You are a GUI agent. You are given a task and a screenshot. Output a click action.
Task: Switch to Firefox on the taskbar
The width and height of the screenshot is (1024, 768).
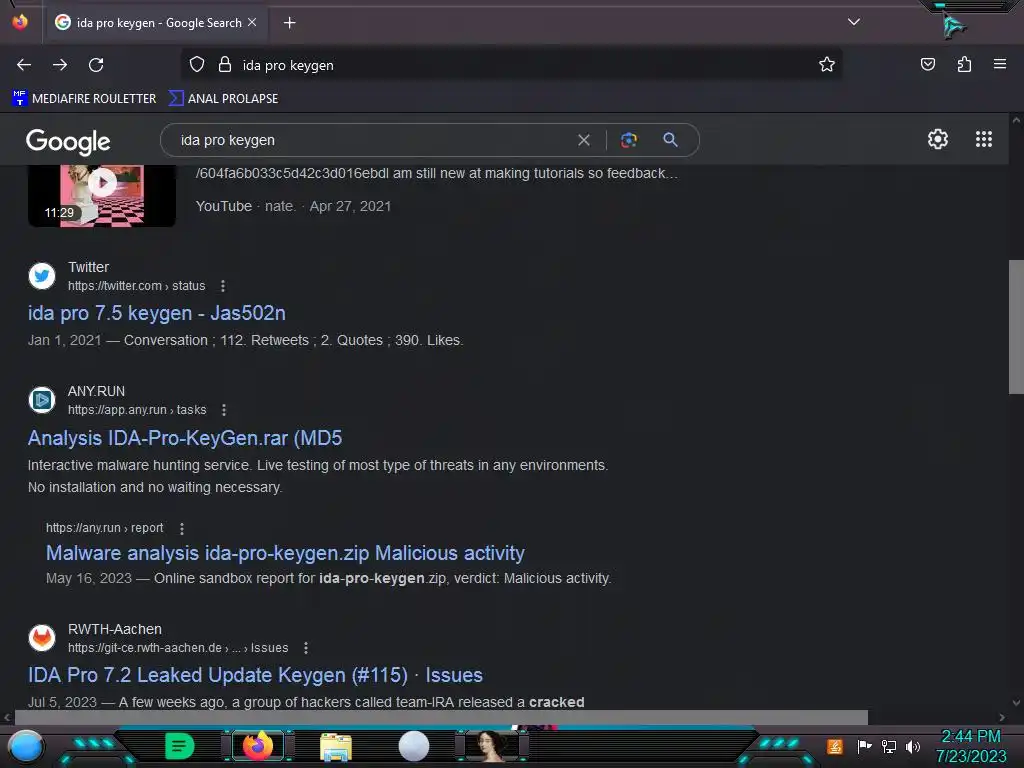coord(258,746)
